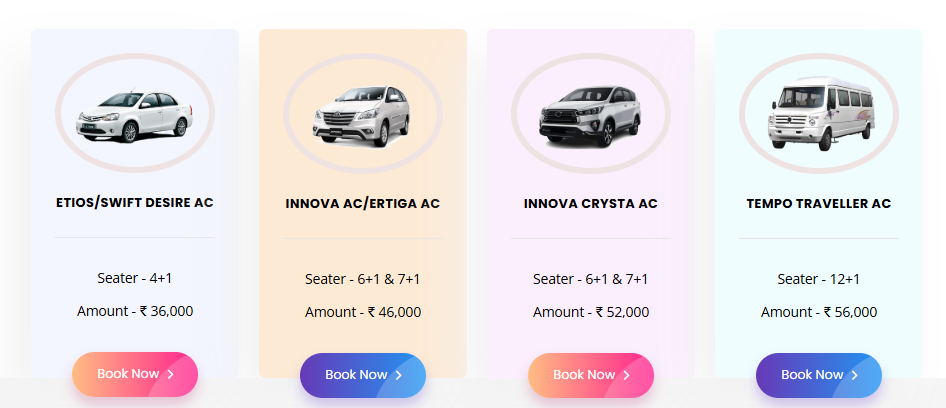Book the Innova Crysta AC car
The image size is (946, 408).
pos(591,375)
